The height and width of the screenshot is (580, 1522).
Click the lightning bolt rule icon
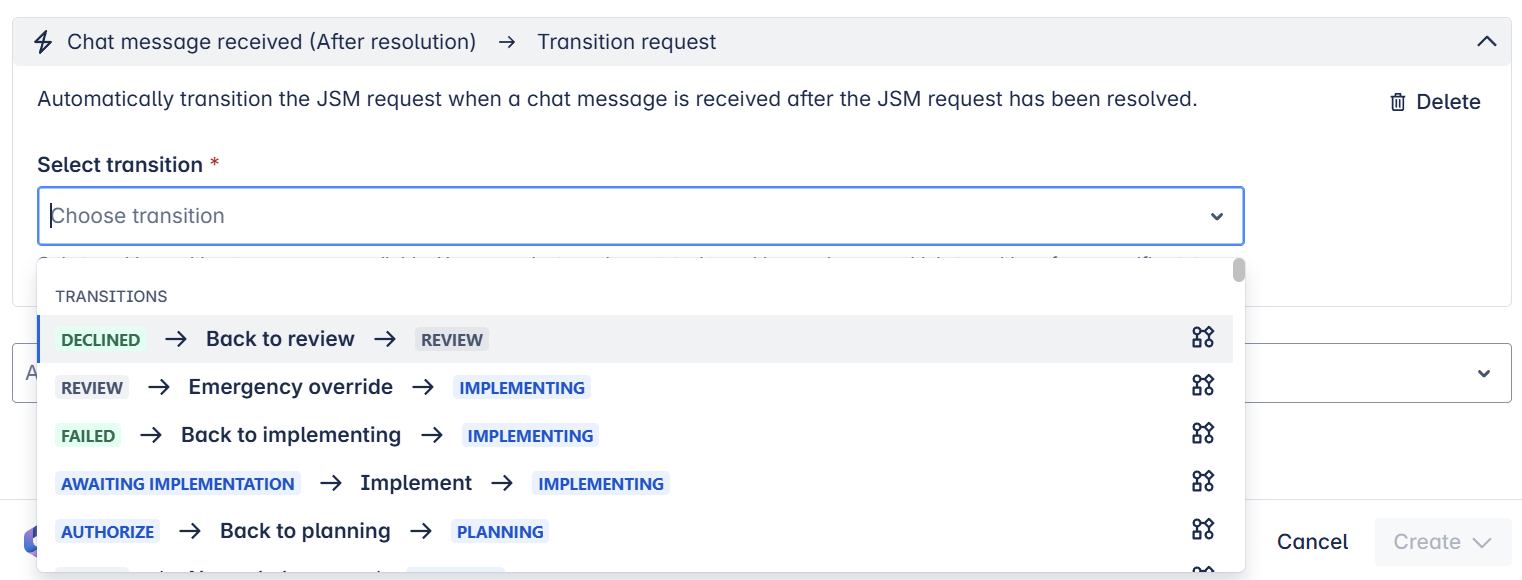pos(43,42)
